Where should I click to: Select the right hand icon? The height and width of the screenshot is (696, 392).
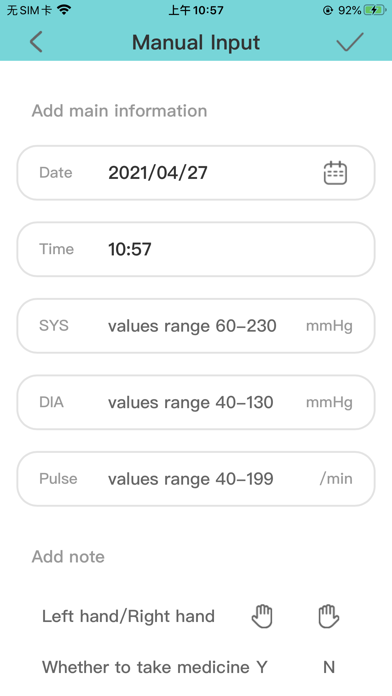pos(329,616)
